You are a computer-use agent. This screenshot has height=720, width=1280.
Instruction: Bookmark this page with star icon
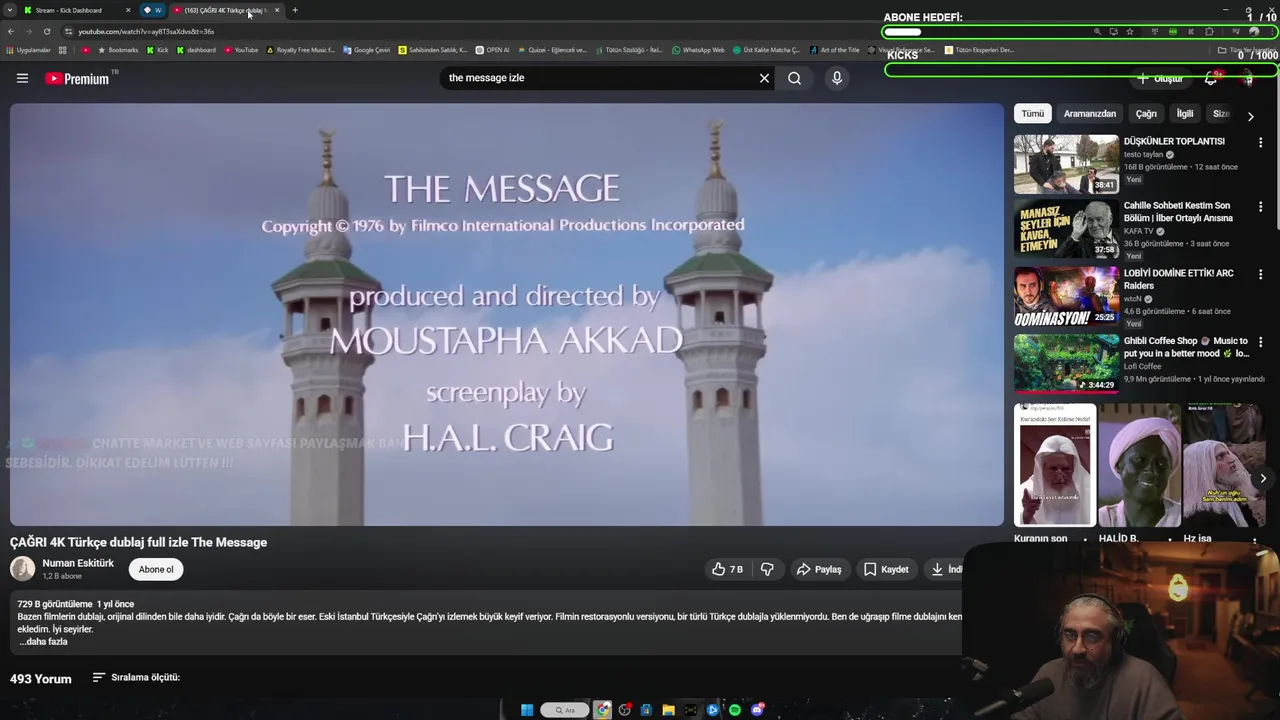coord(1130,31)
